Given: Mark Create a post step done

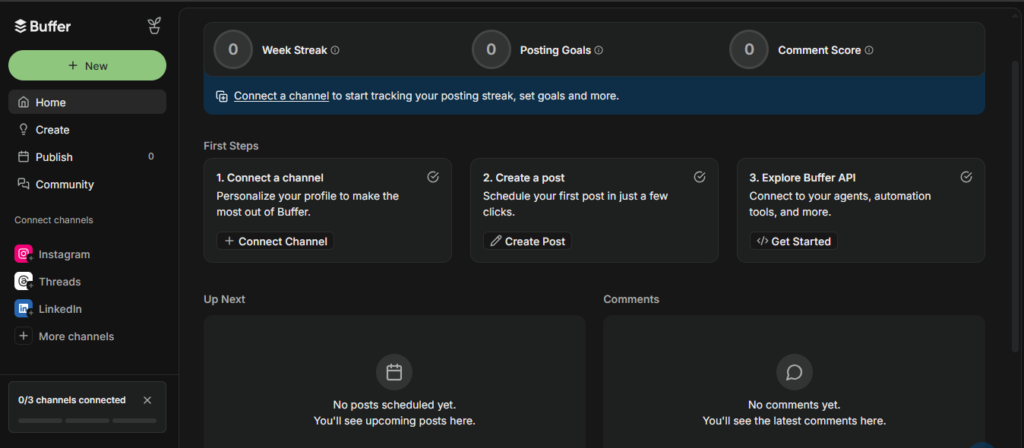Looking at the screenshot, I should [699, 177].
